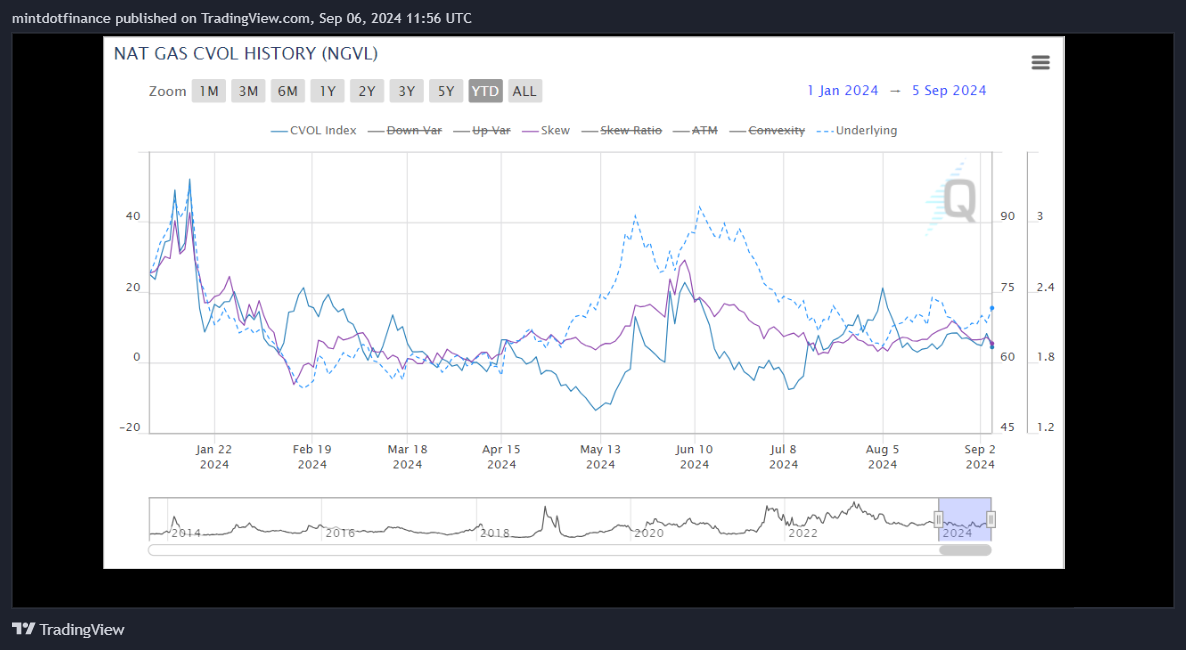Image resolution: width=1186 pixels, height=650 pixels.
Task: Click the 2020 mark in the navigator
Action: [x=649, y=533]
